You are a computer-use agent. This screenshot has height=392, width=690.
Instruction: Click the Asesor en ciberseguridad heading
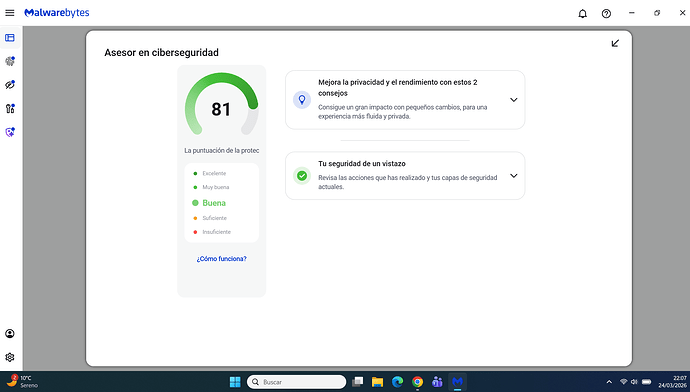[161, 52]
